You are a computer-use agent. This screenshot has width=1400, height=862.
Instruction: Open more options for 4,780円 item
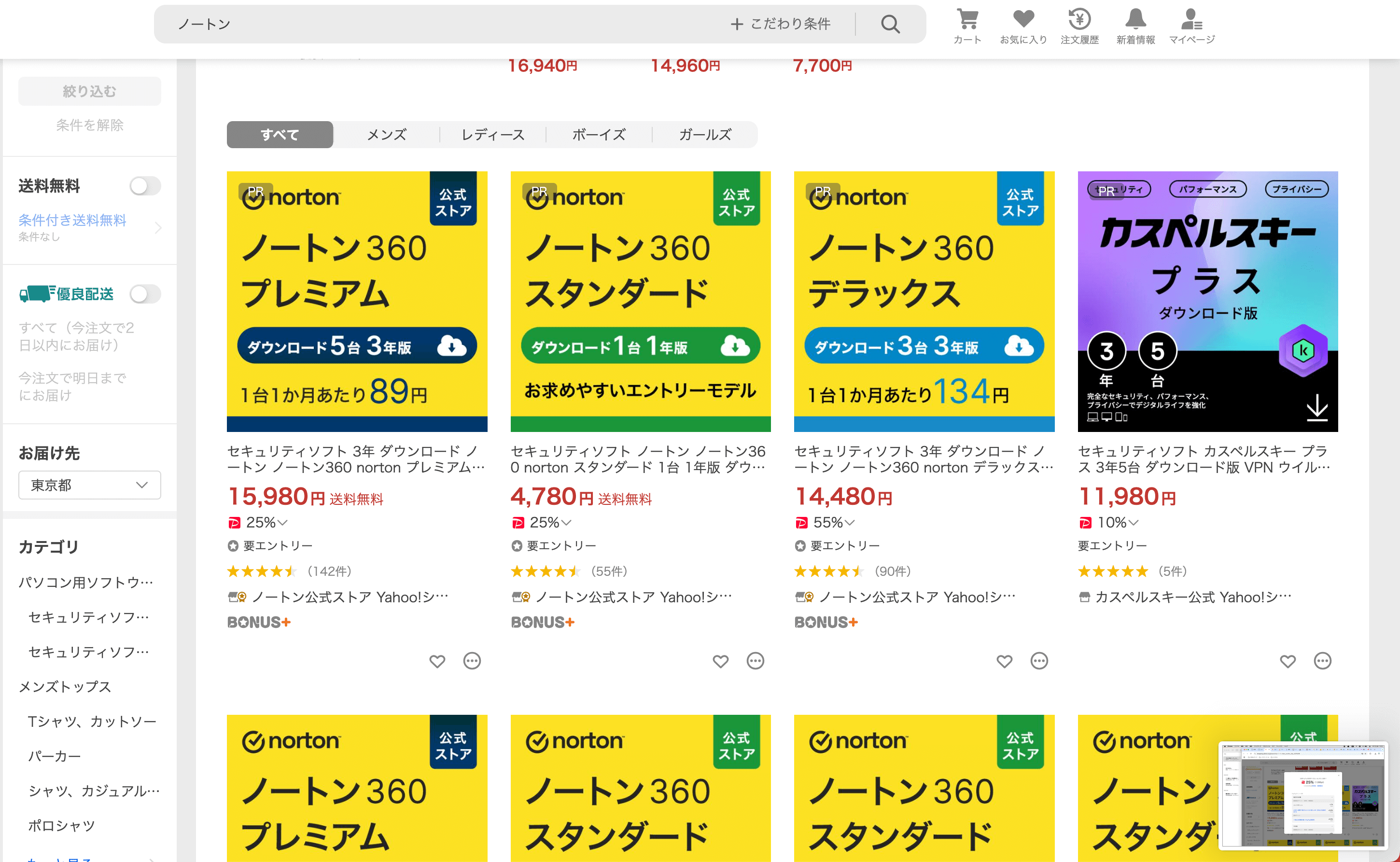point(755,661)
